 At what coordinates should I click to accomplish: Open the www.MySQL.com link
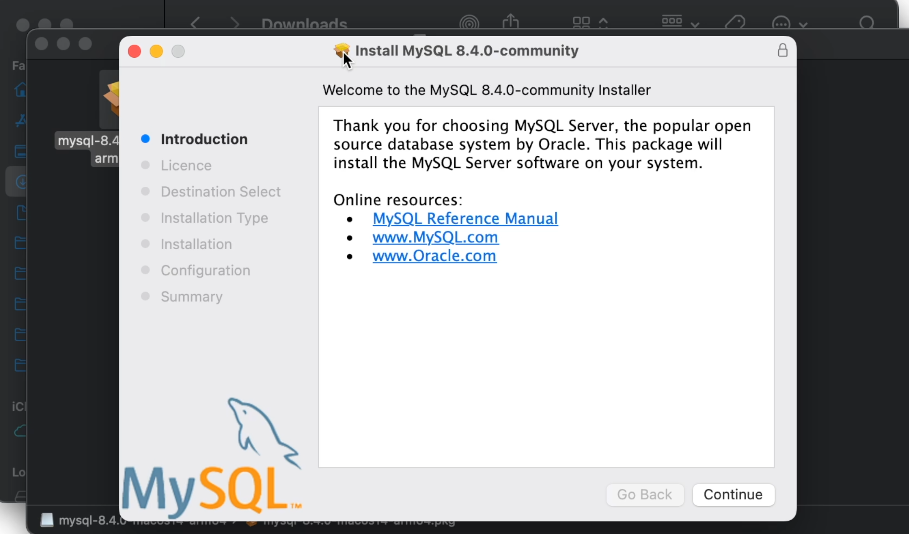[435, 237]
